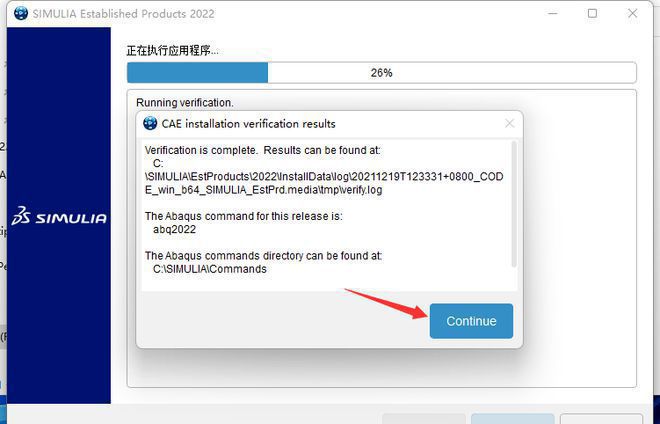Click the 26% progress bar label
660x424 pixels.
point(381,73)
